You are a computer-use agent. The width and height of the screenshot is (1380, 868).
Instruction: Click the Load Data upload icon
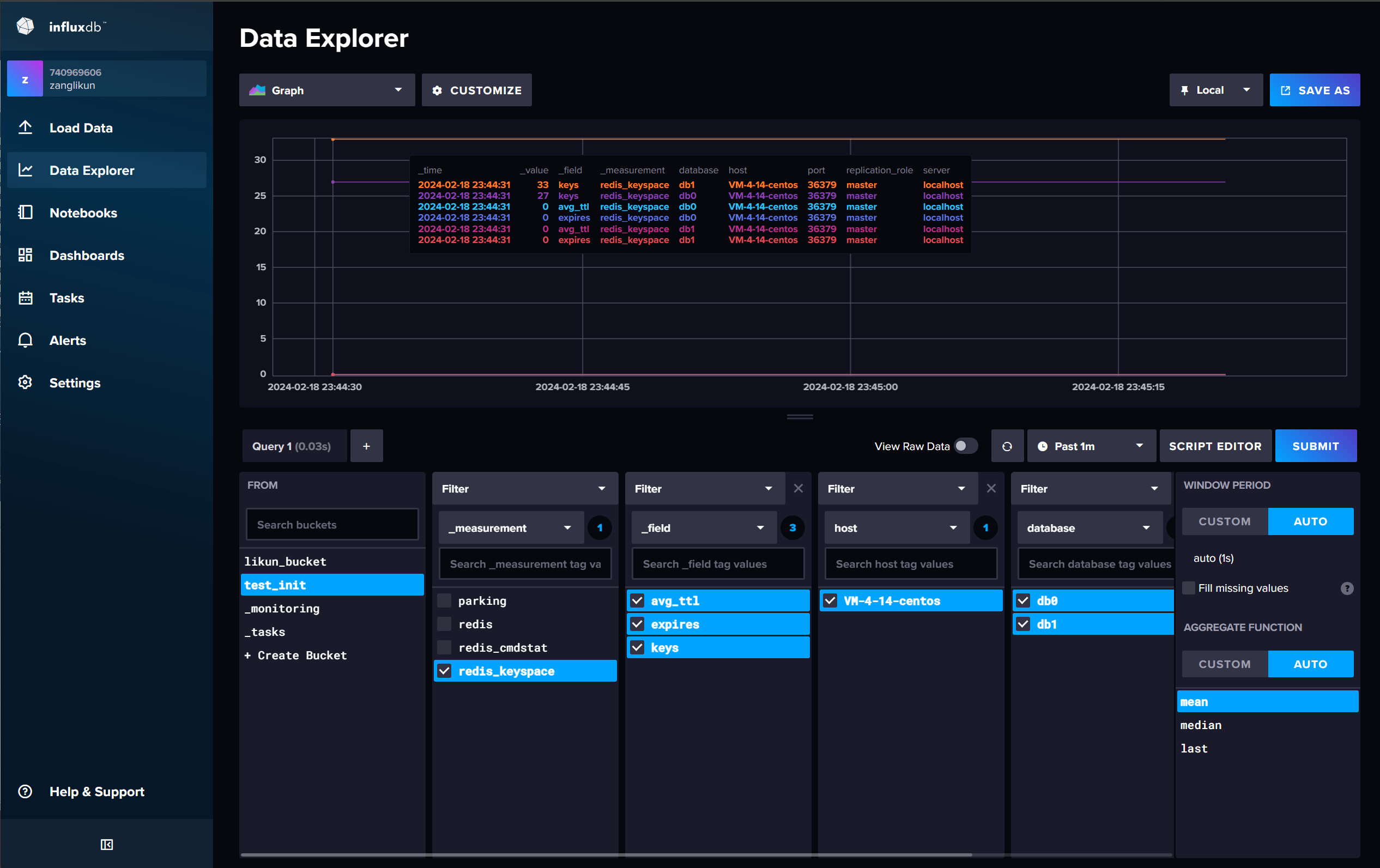click(x=25, y=128)
